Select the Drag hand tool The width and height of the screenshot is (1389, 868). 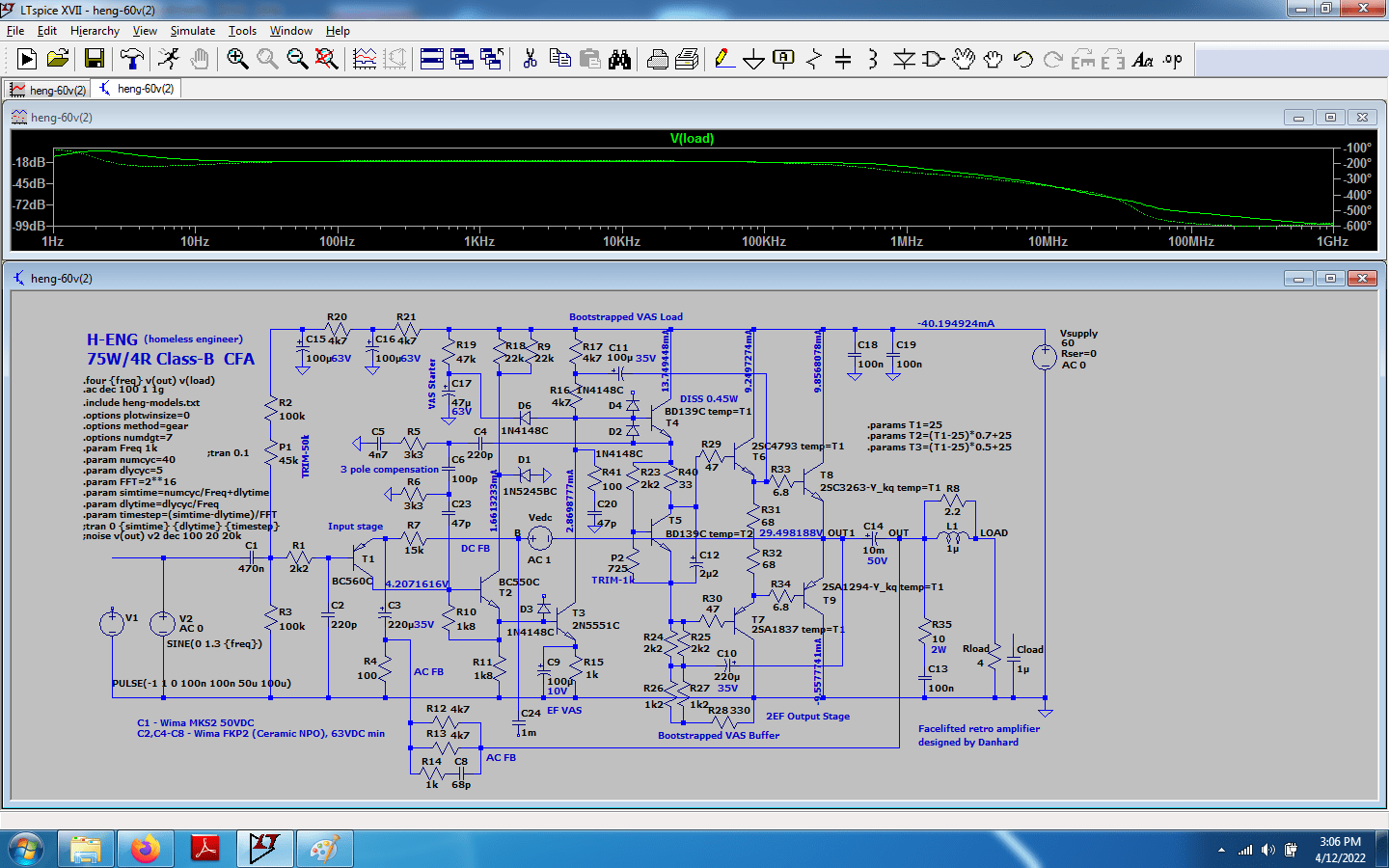[x=994, y=60]
